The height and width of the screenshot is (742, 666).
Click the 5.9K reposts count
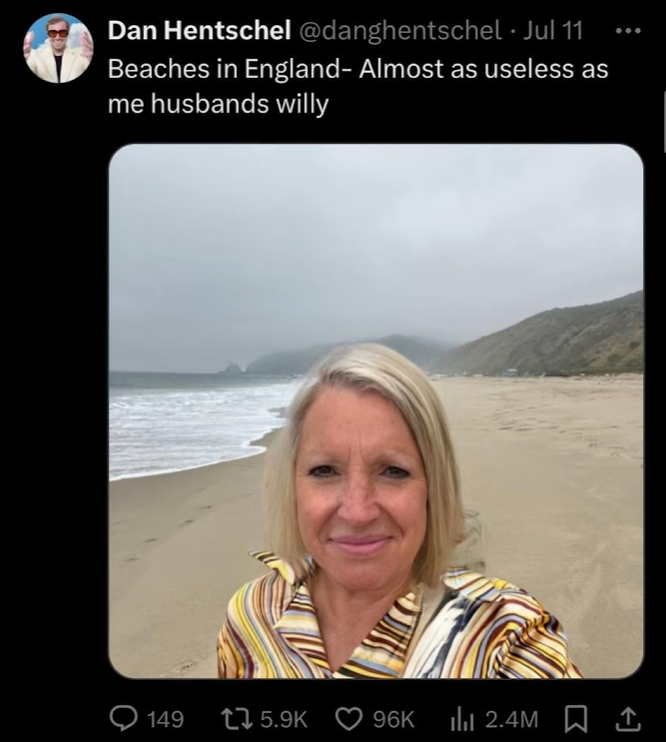285,718
